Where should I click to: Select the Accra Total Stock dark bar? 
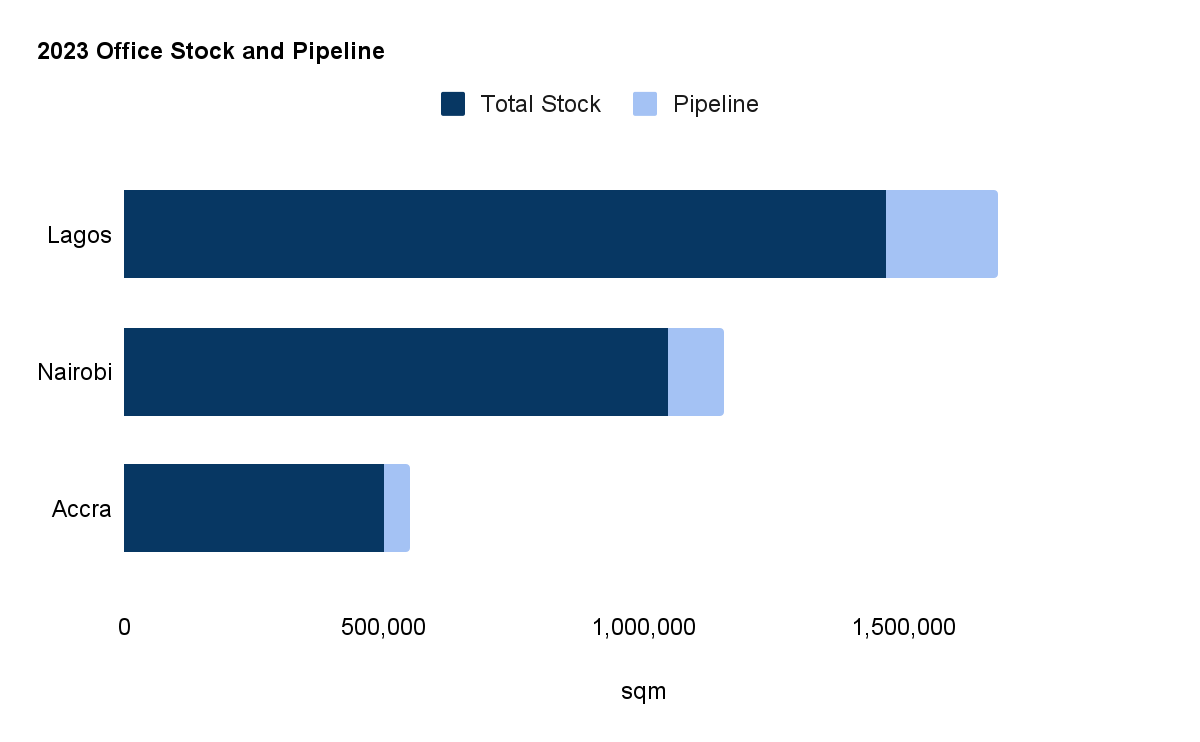[254, 508]
